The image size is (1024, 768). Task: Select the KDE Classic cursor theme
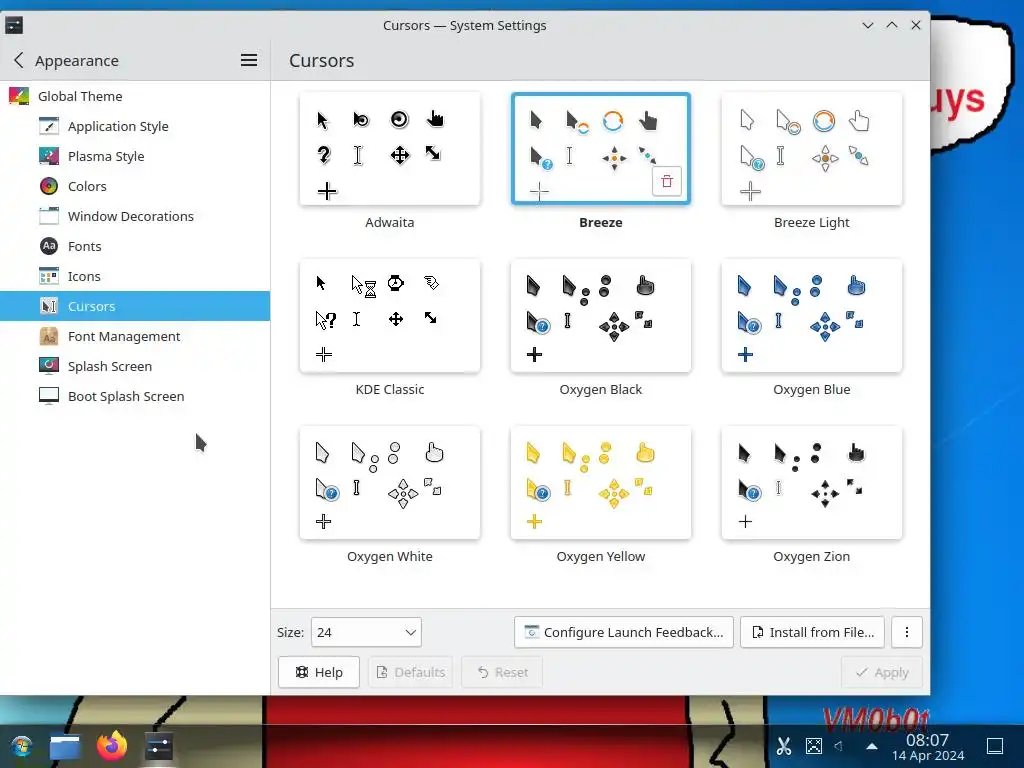[390, 316]
